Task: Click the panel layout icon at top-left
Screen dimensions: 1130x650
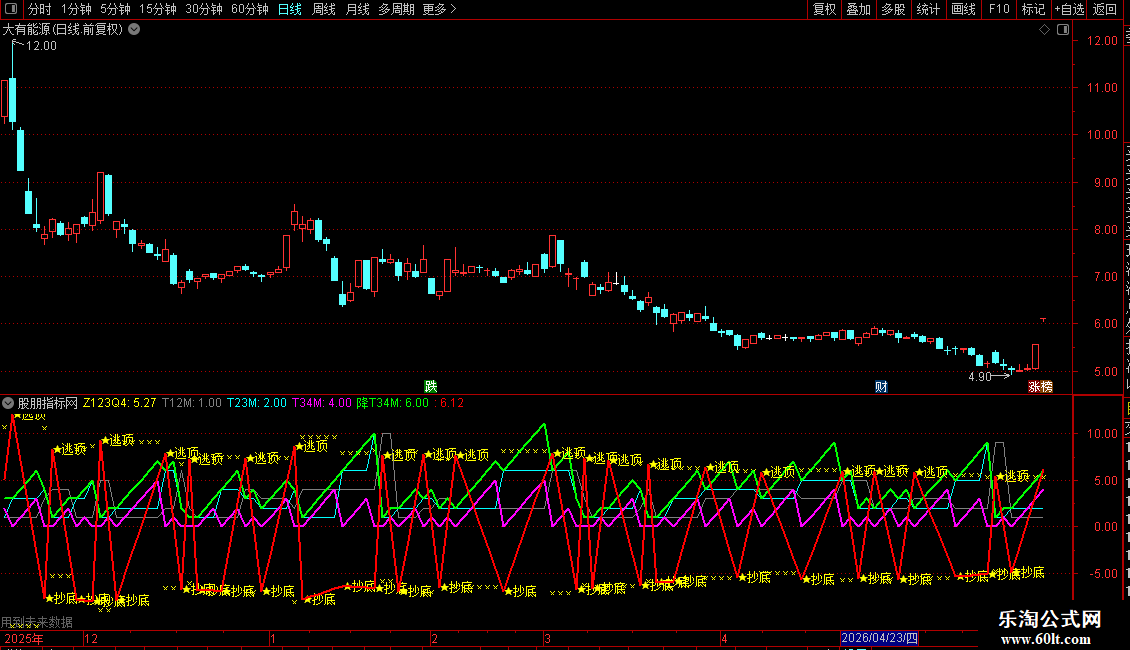Action: 11,9
